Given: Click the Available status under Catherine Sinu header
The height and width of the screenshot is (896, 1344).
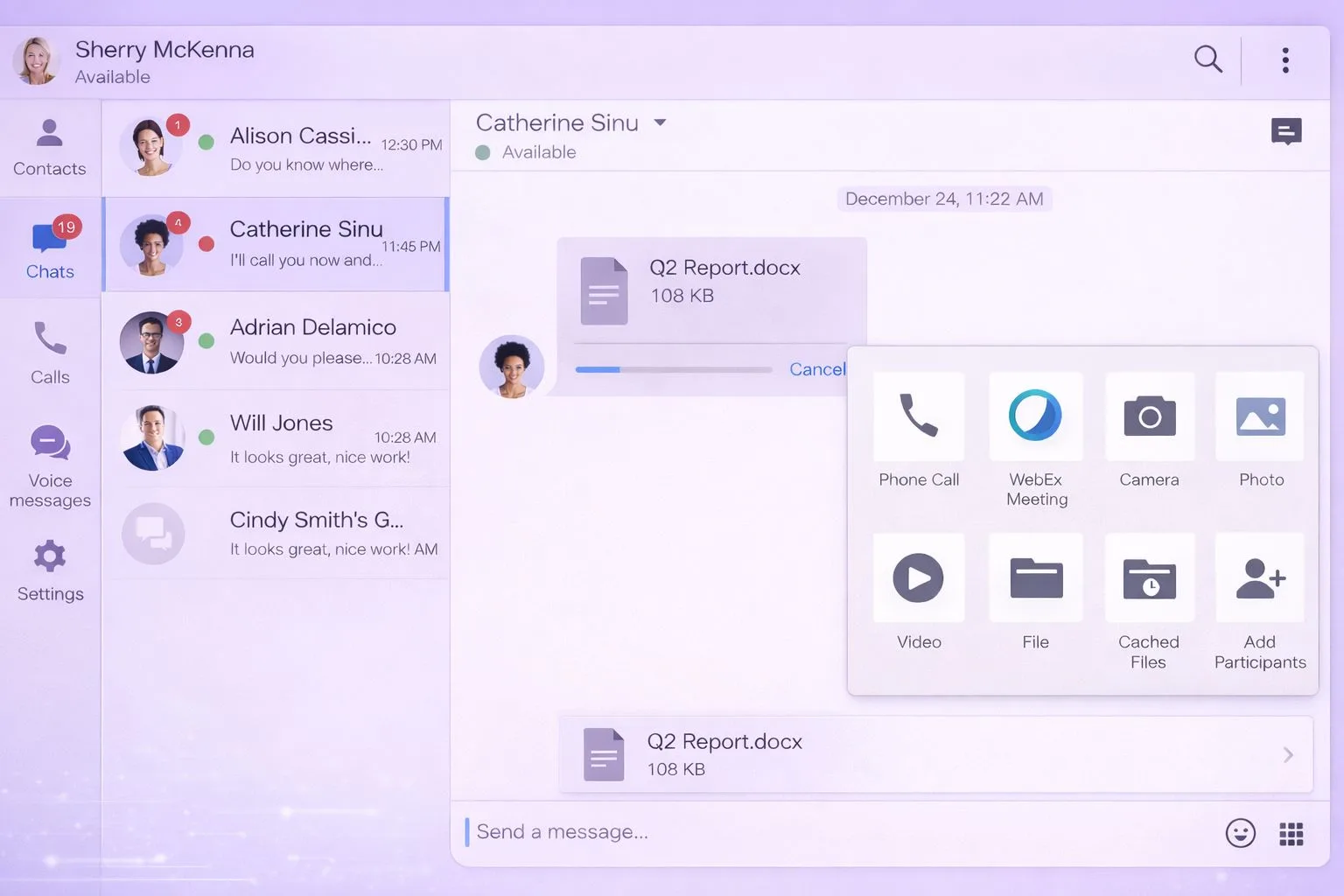Looking at the screenshot, I should (x=539, y=152).
